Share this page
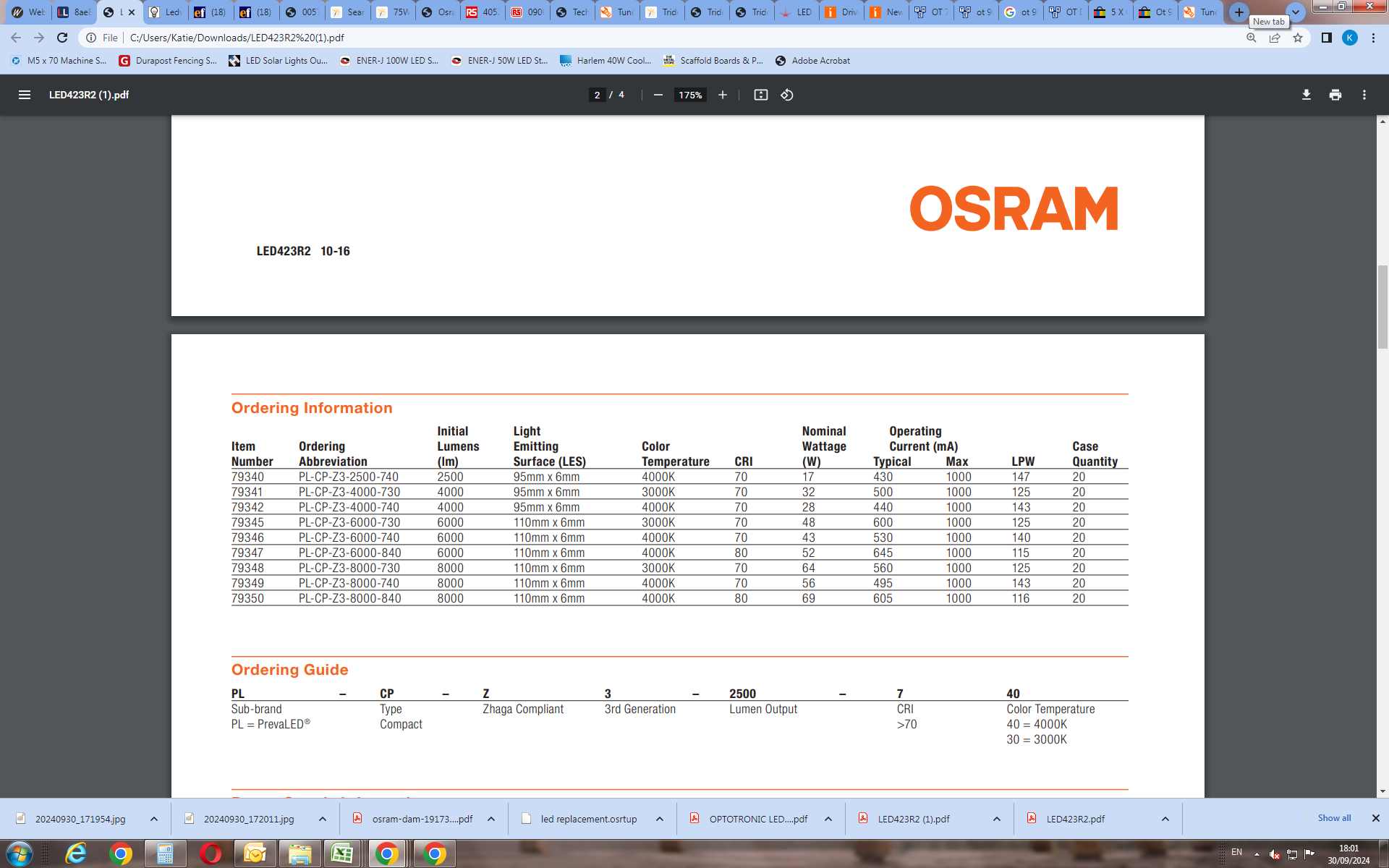Image resolution: width=1389 pixels, height=868 pixels. pyautogui.click(x=1274, y=38)
